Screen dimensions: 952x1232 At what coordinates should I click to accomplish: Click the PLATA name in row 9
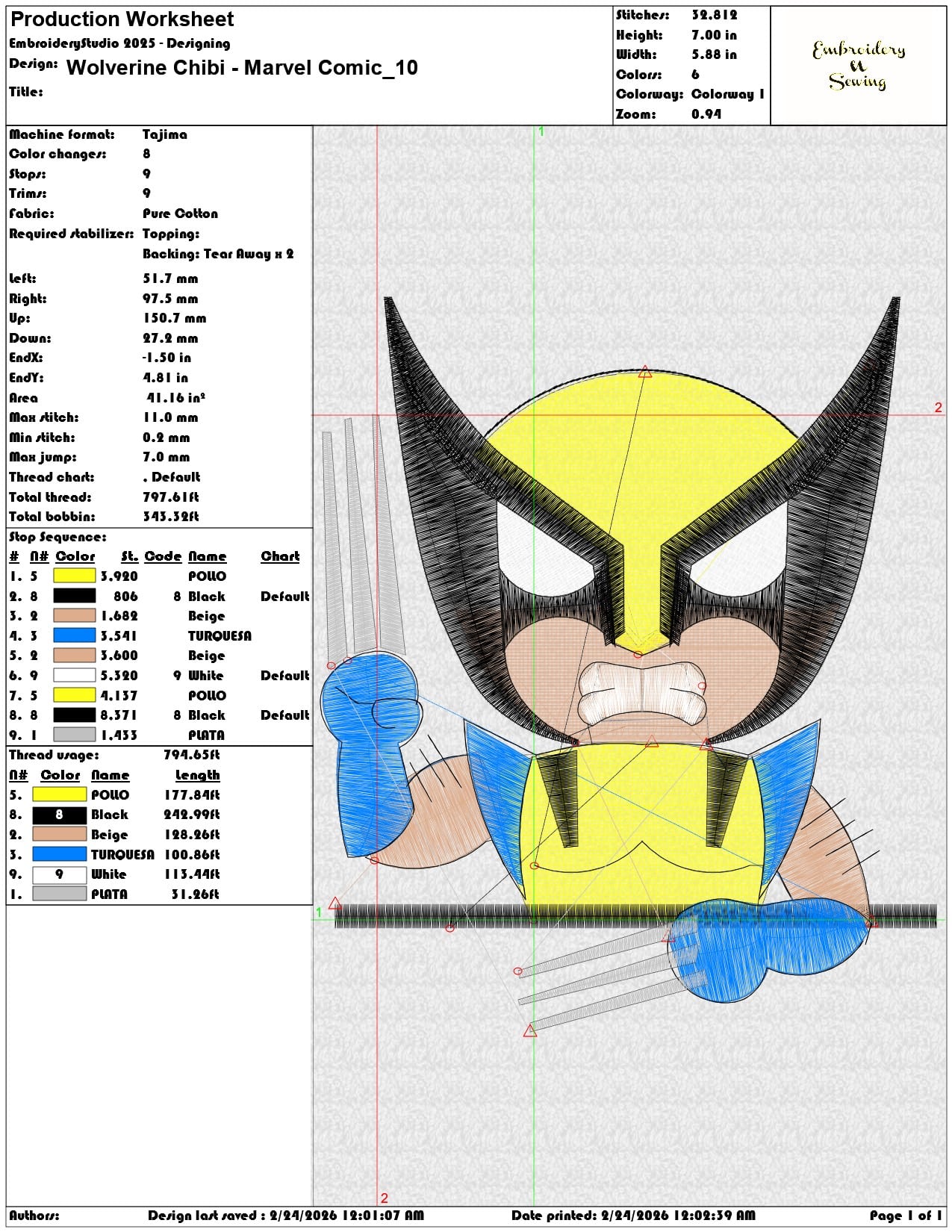pos(206,735)
